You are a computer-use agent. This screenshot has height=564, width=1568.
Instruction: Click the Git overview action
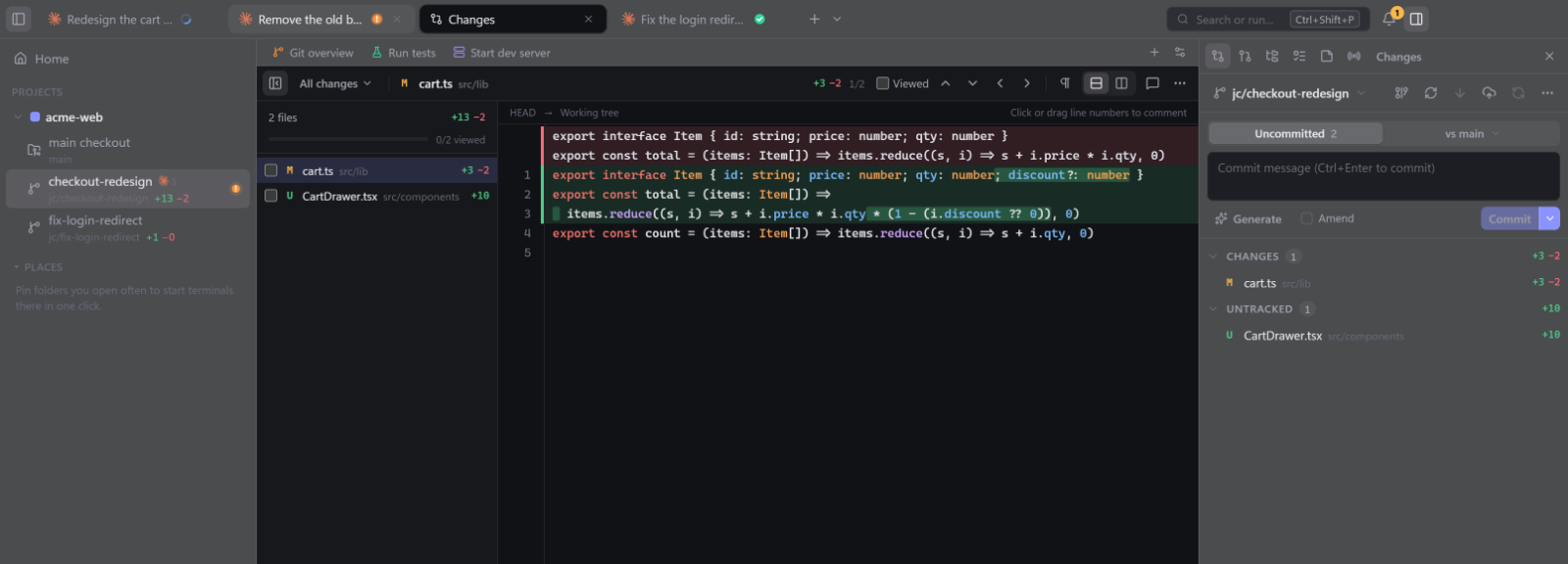coord(313,53)
